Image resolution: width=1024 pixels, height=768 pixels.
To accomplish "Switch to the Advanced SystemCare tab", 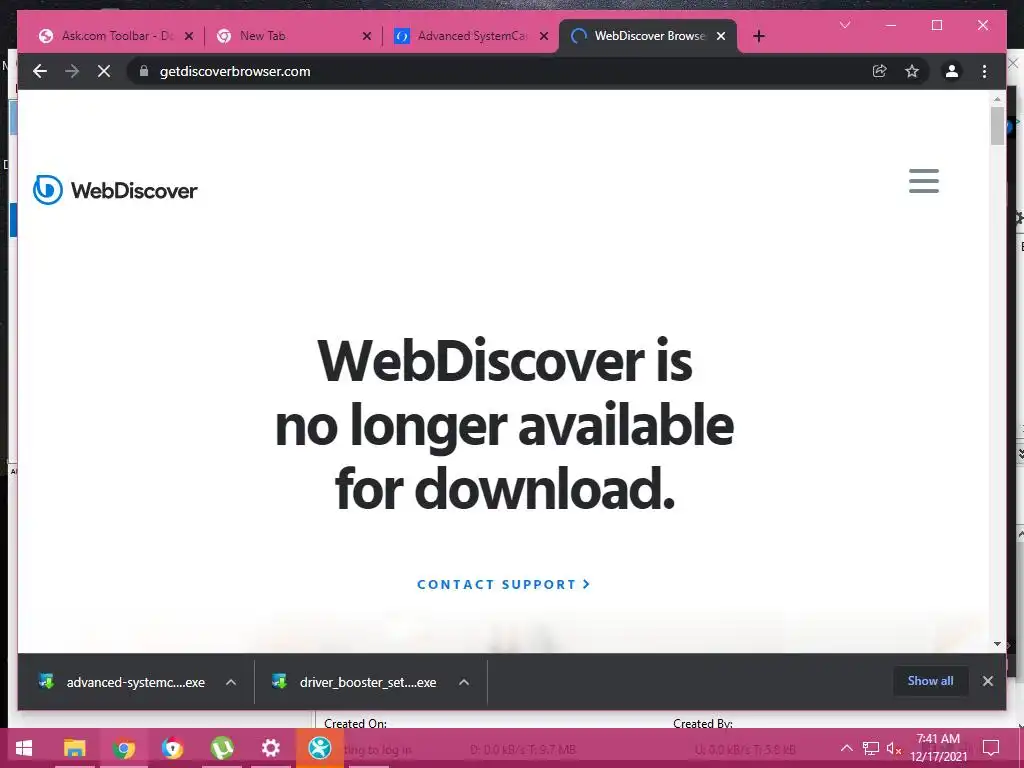I will 471,36.
